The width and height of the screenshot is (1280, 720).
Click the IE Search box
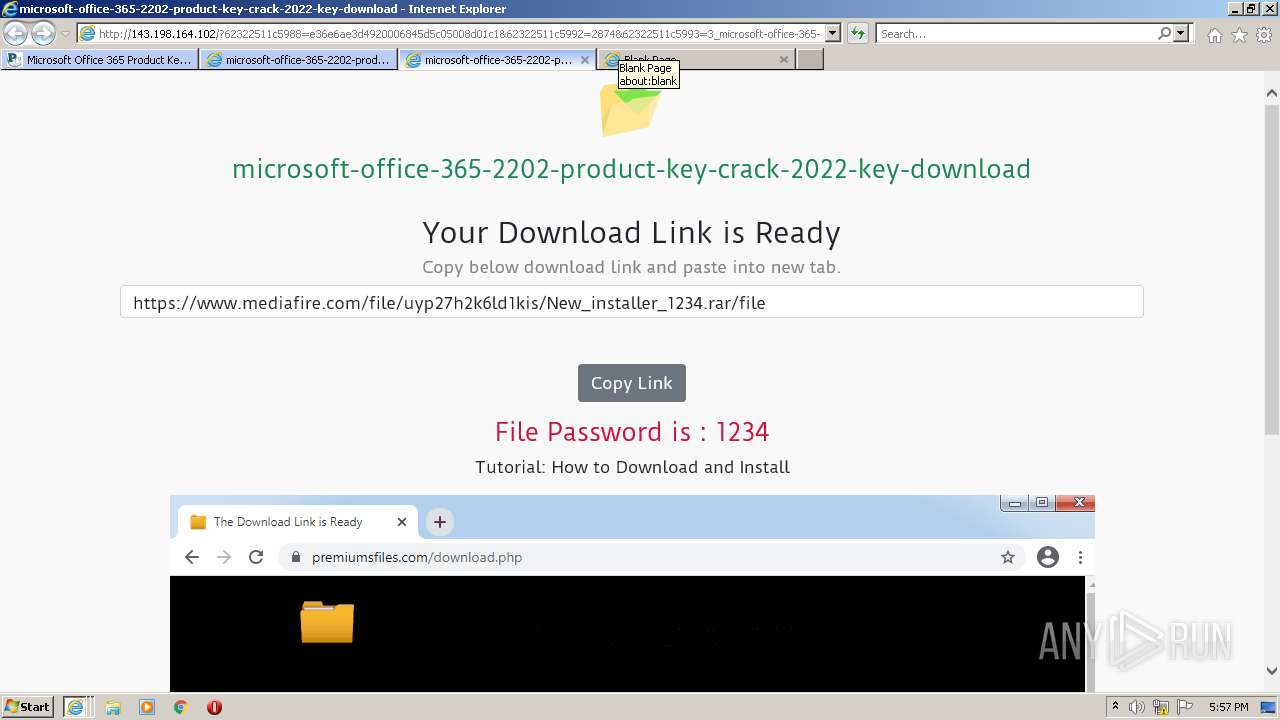(x=1016, y=34)
